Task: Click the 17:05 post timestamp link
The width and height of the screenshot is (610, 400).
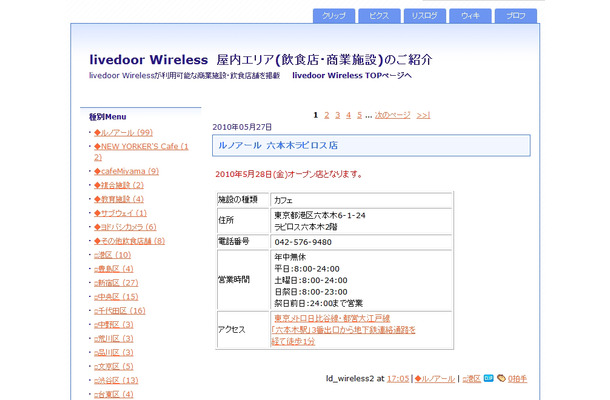Action: pos(398,379)
